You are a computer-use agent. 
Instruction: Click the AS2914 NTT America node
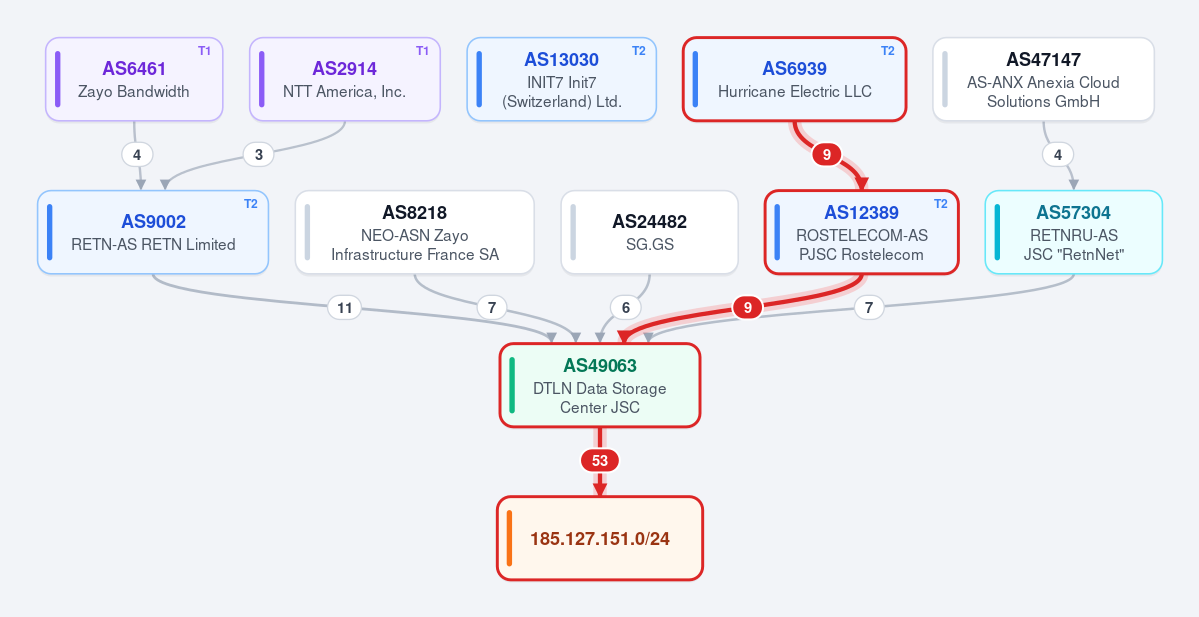coord(345,80)
